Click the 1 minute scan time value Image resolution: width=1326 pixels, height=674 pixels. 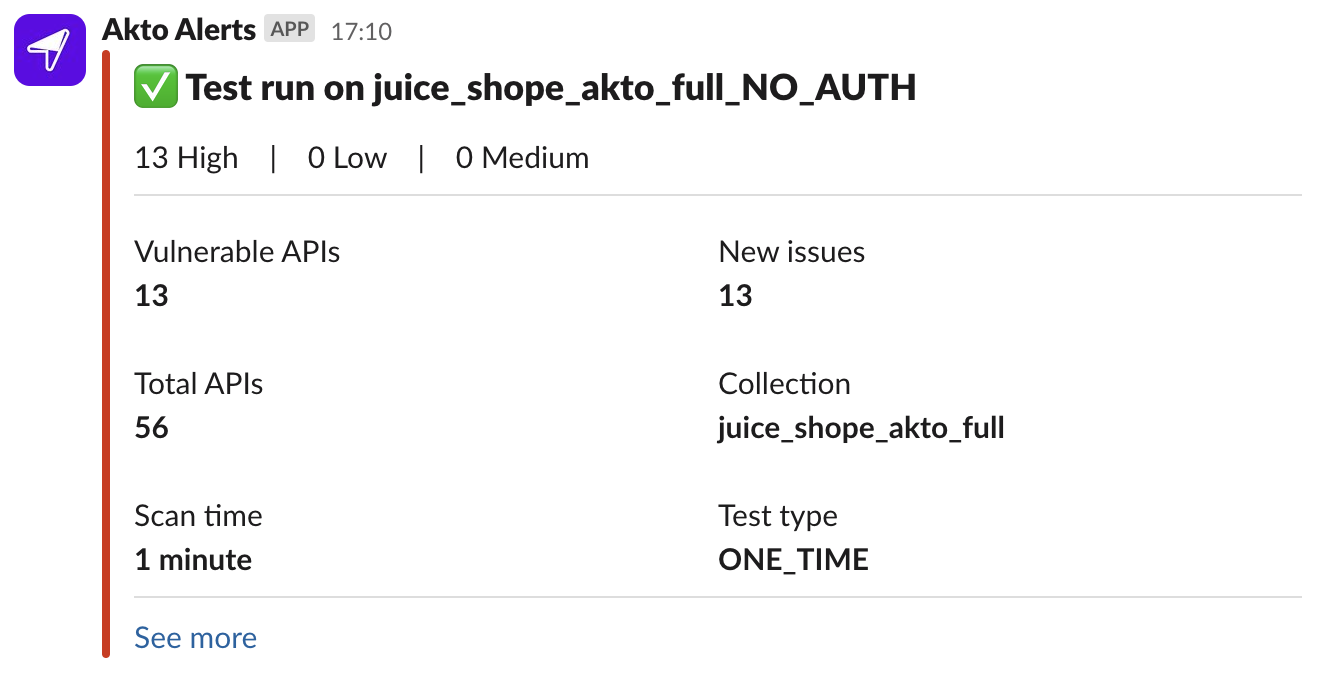coord(193,560)
